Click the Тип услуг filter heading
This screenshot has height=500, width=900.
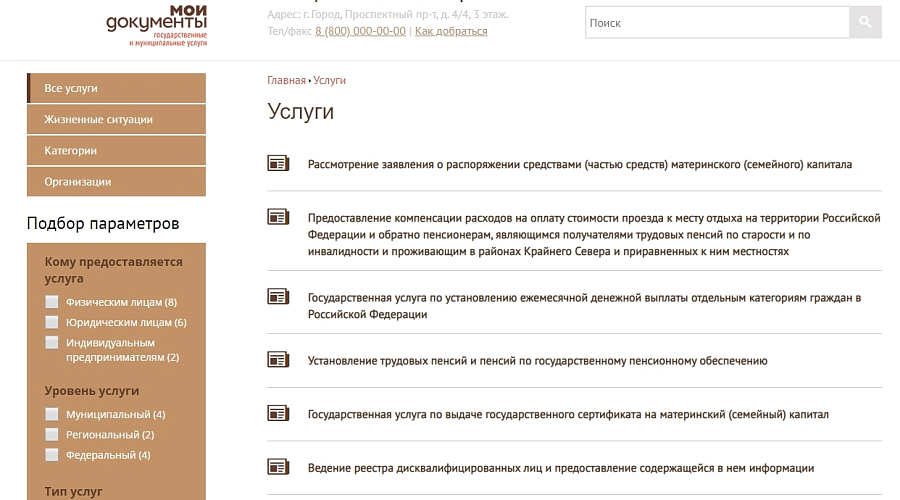click(x=73, y=491)
